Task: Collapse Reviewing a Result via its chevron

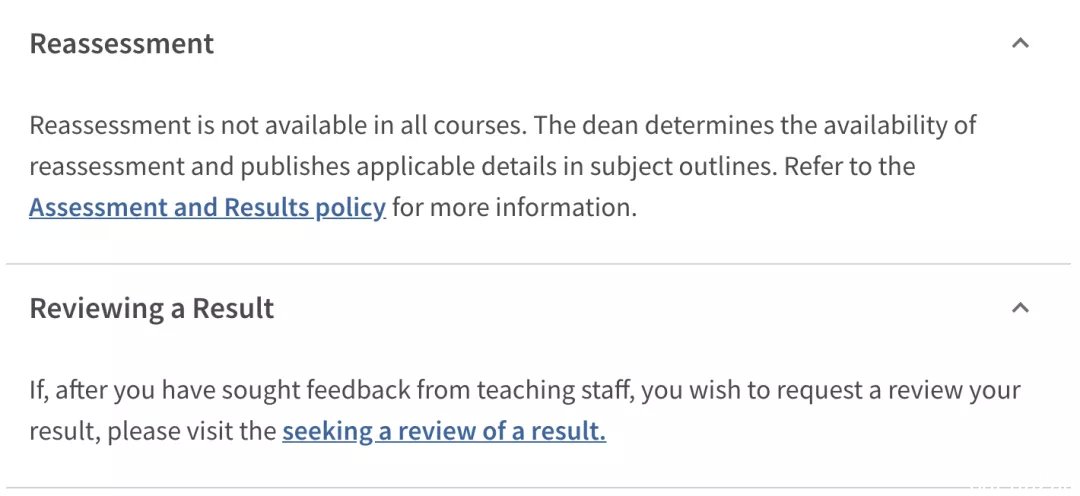Action: 1020,308
